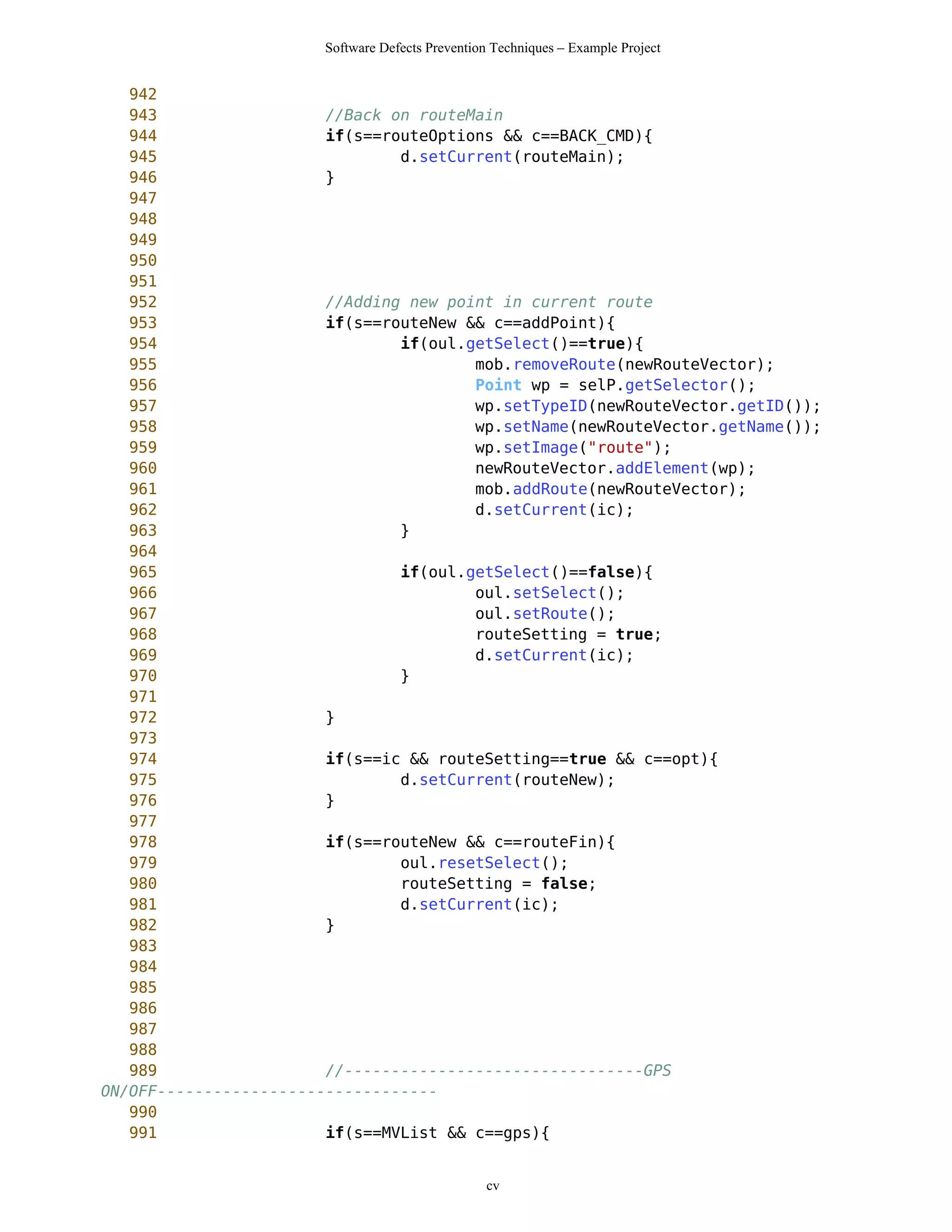Click the page header title text
952x1232 pixels.
(x=492, y=48)
